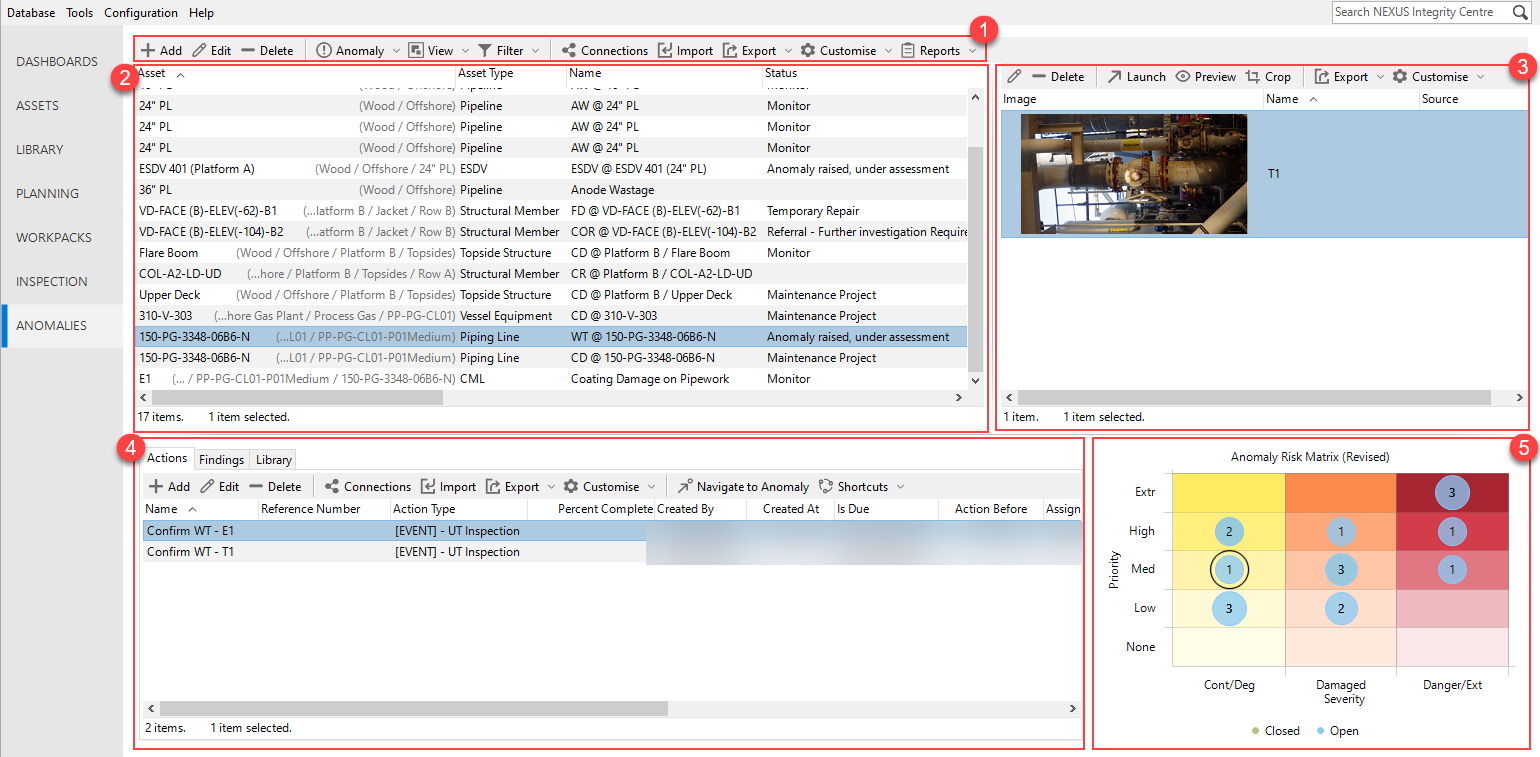Select the "ESDV @ ESDV 401 (24" PL)" row
Viewport: 1540px width, 757px height.
[552, 169]
